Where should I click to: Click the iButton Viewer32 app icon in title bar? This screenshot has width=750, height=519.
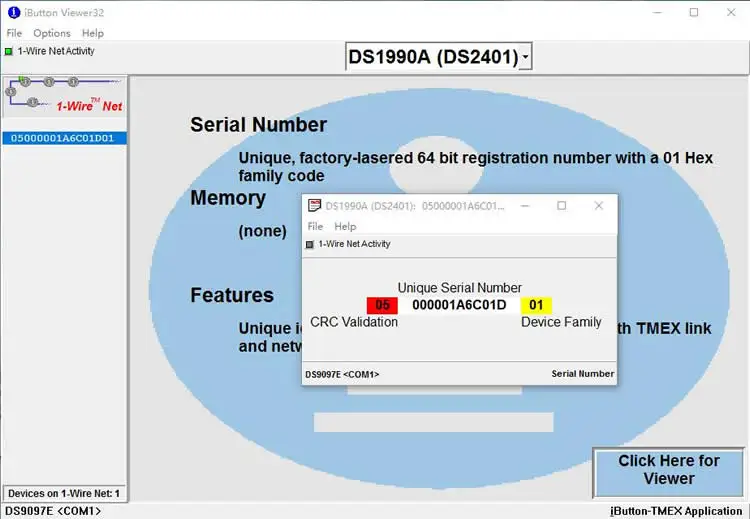point(14,12)
